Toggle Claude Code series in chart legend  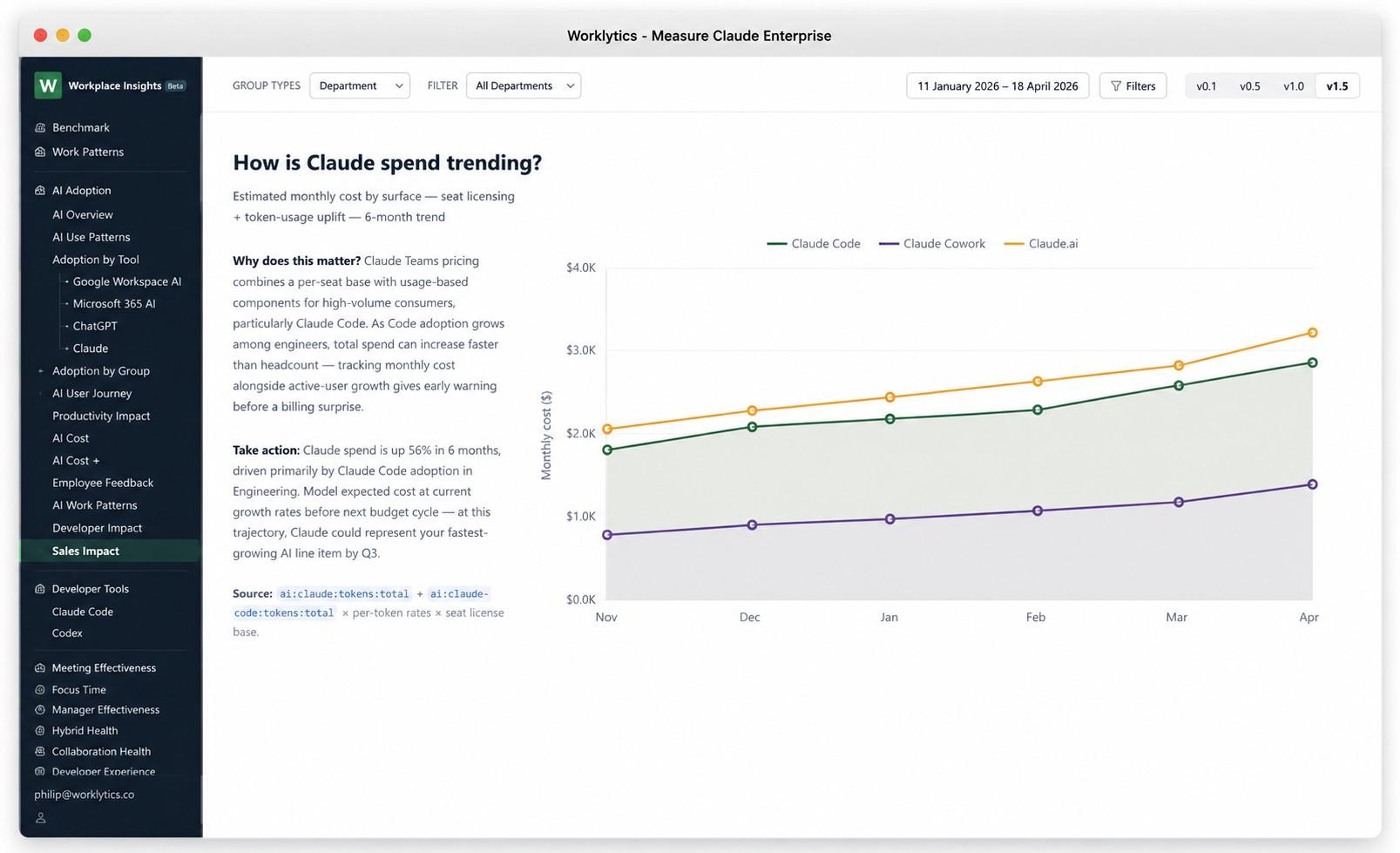tap(814, 244)
